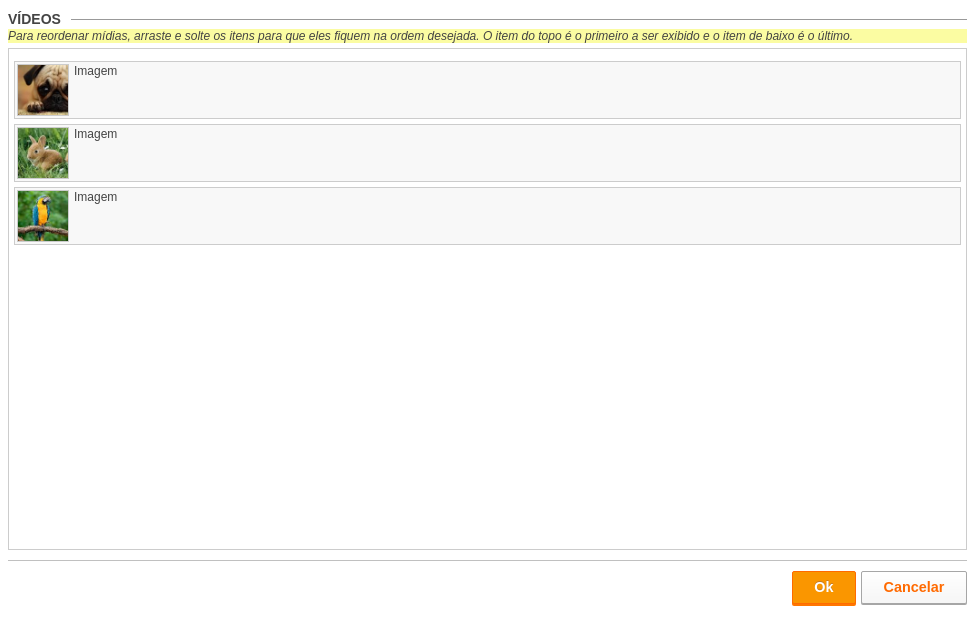Click the "Imagem" label beside the pug
The width and height of the screenshot is (975, 640).
[x=95, y=71]
